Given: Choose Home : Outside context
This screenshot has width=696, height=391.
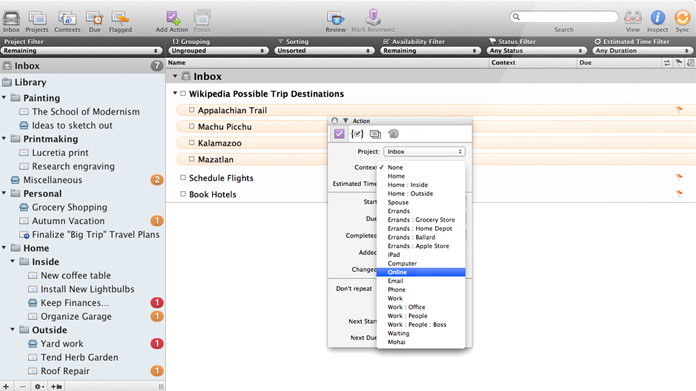Looking at the screenshot, I should tap(421, 194).
